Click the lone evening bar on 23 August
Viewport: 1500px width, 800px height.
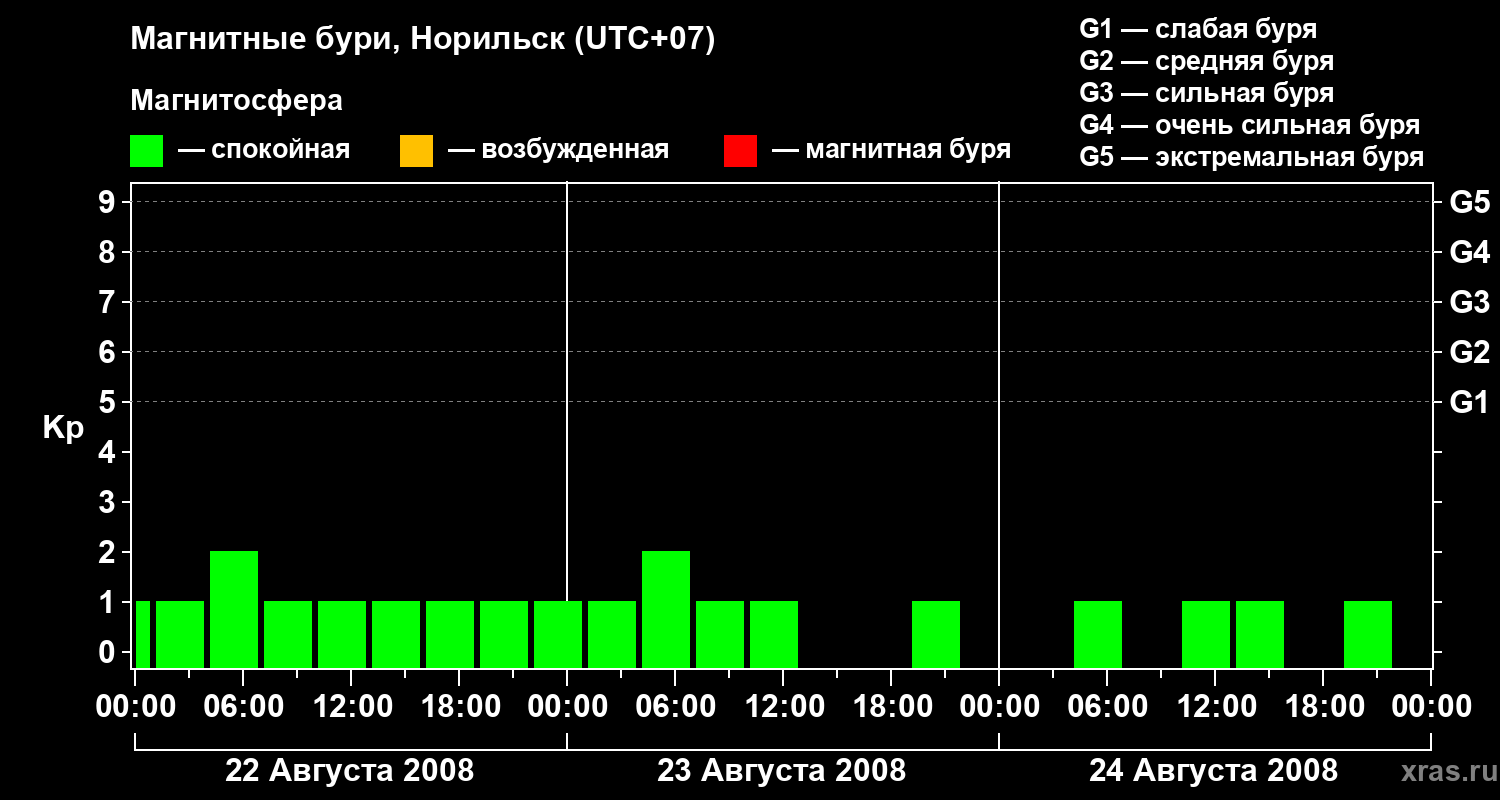[936, 634]
